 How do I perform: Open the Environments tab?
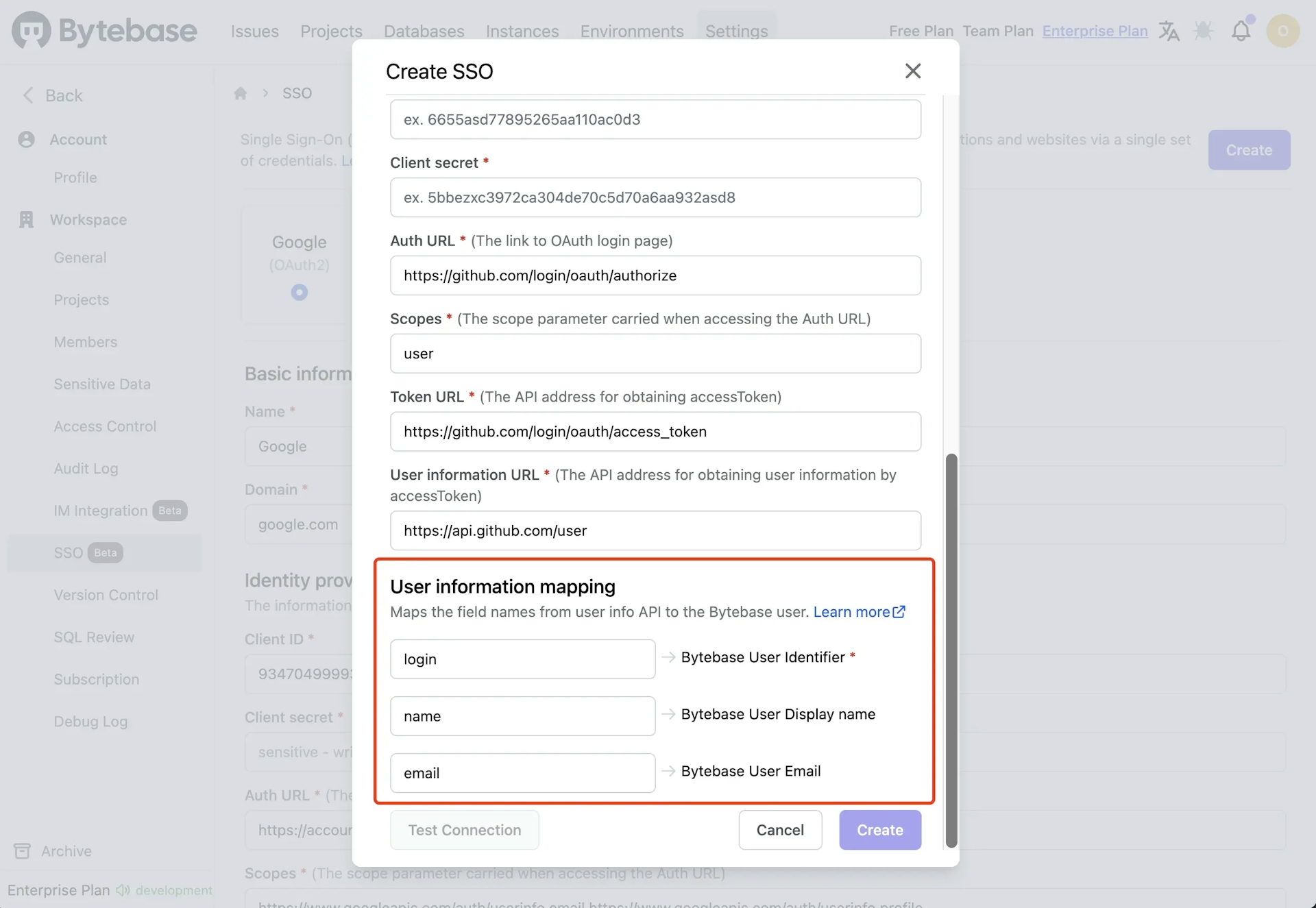[x=632, y=31]
